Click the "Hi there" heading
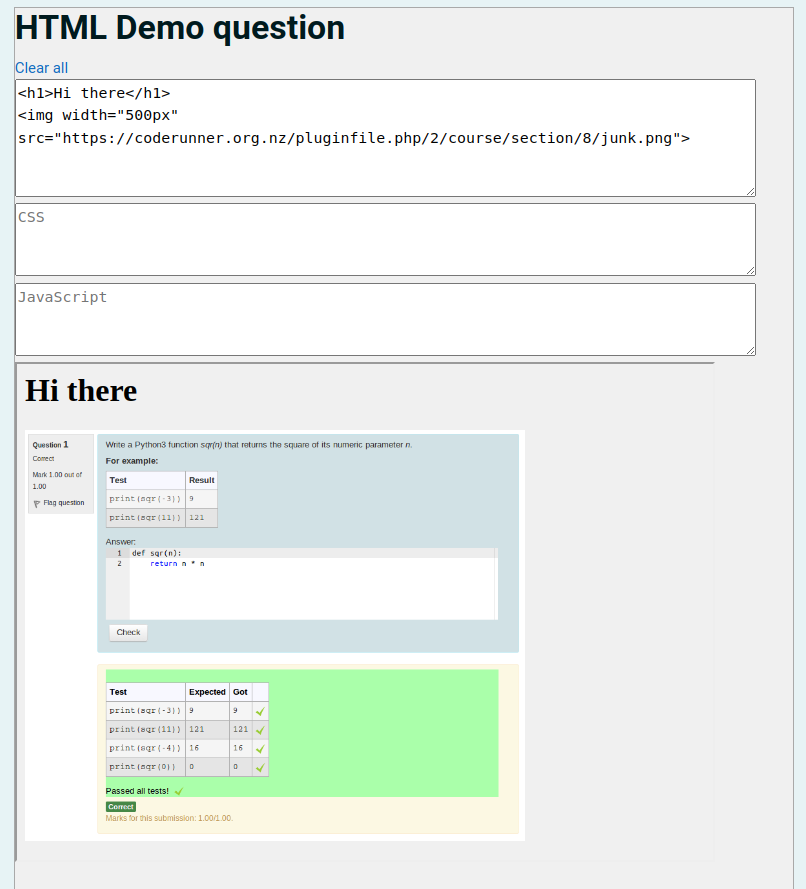 click(80, 391)
